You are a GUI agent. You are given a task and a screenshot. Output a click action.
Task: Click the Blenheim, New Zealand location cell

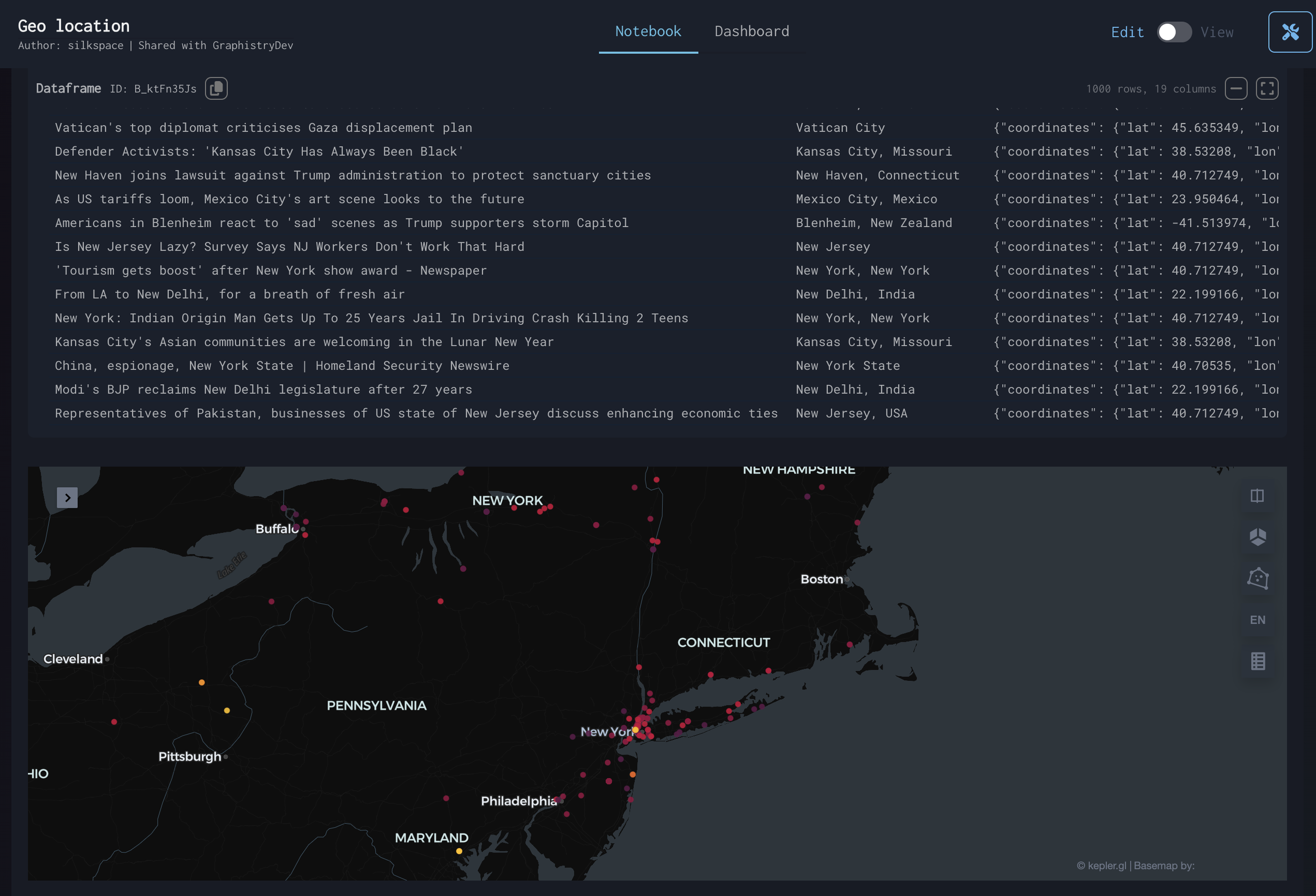click(x=874, y=223)
